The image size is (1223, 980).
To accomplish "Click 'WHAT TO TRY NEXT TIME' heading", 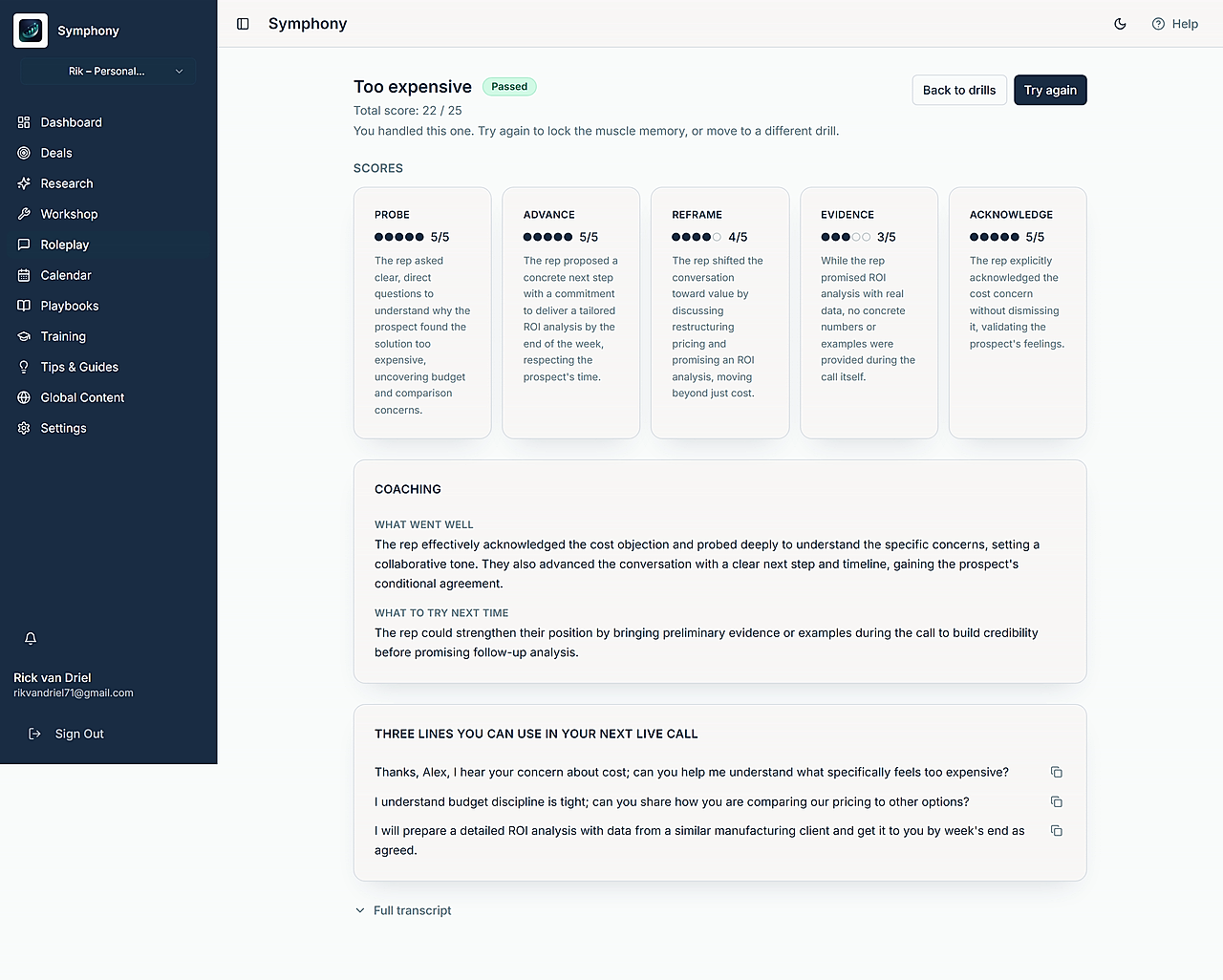I will (441, 612).
